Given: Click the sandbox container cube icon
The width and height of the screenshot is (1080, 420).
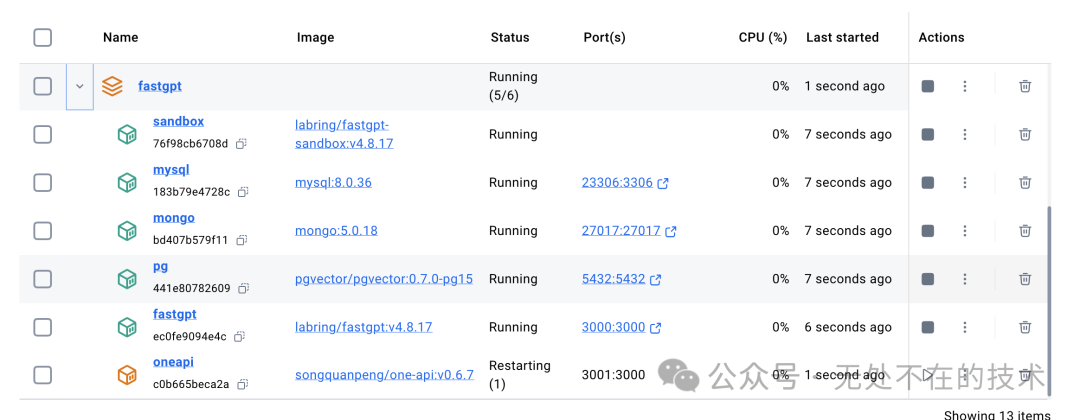Looking at the screenshot, I should tap(127, 134).
